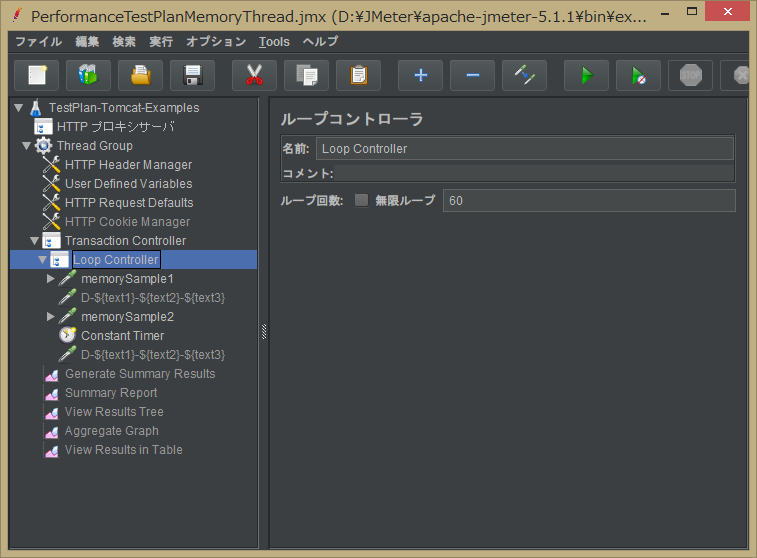Click the ループ回数: label
Screen dimensions: 757x558
312,200
